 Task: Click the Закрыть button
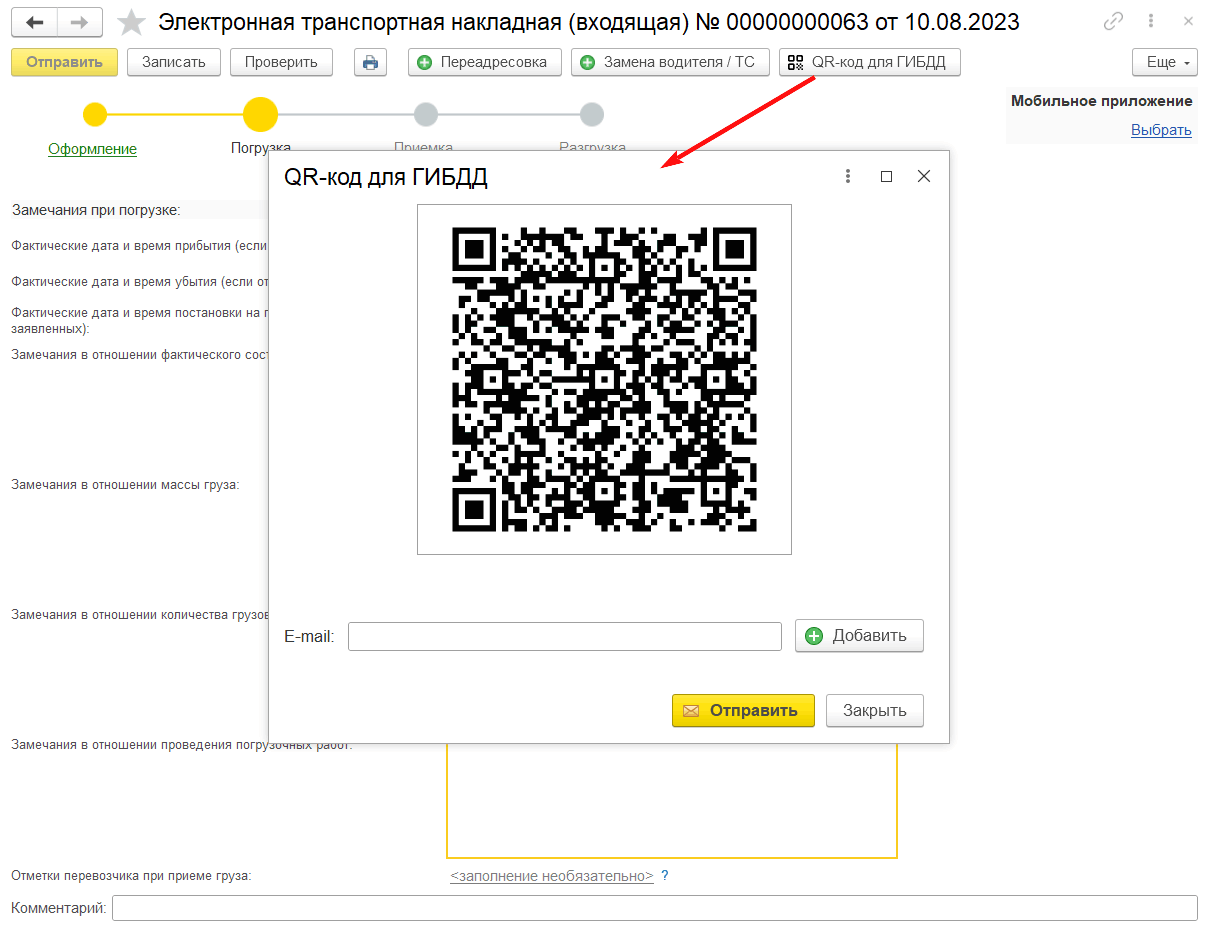click(874, 711)
